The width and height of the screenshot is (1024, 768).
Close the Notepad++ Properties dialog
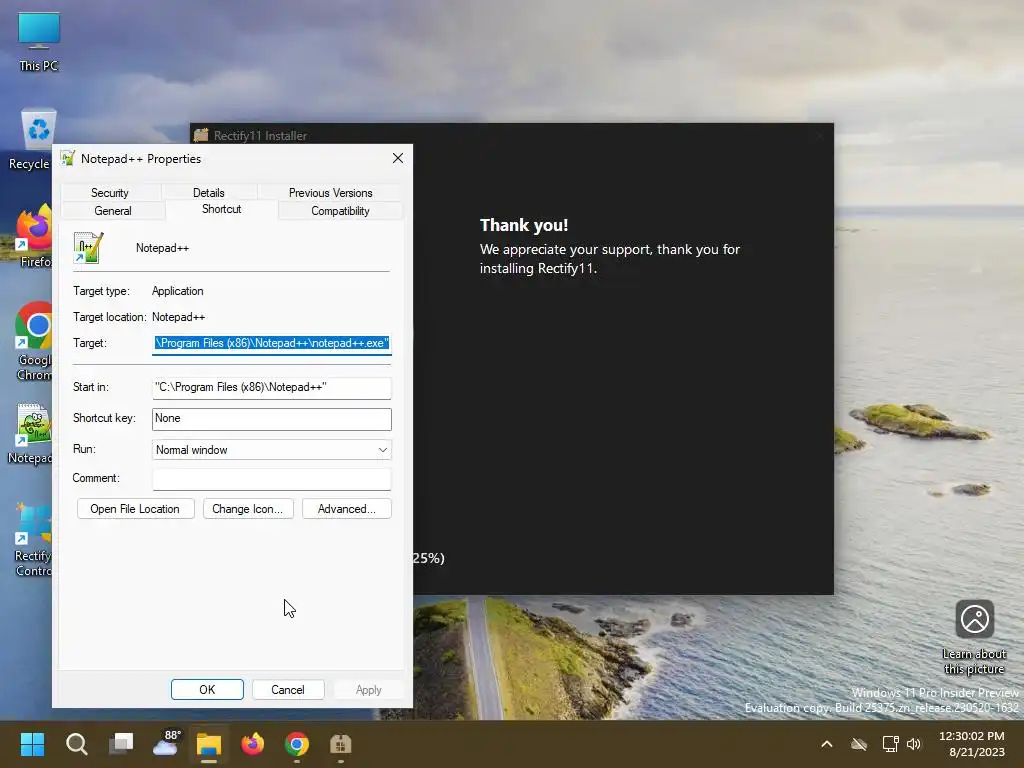[x=398, y=159]
